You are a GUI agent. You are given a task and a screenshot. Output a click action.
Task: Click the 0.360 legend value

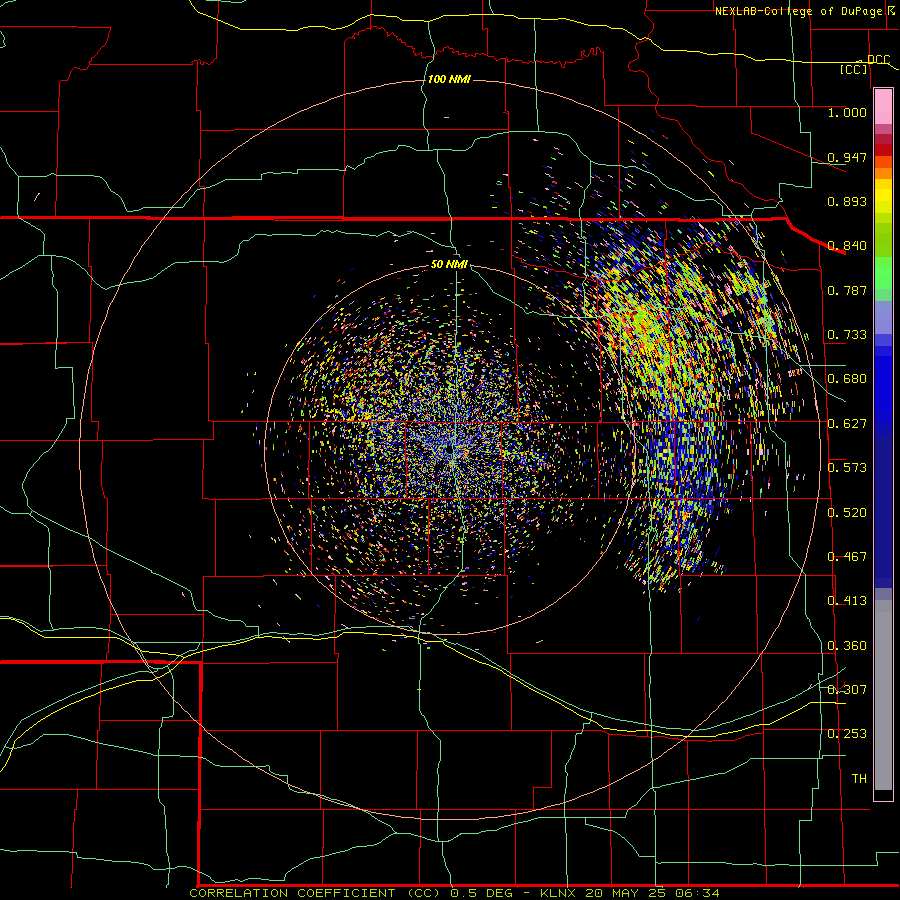tap(847, 646)
